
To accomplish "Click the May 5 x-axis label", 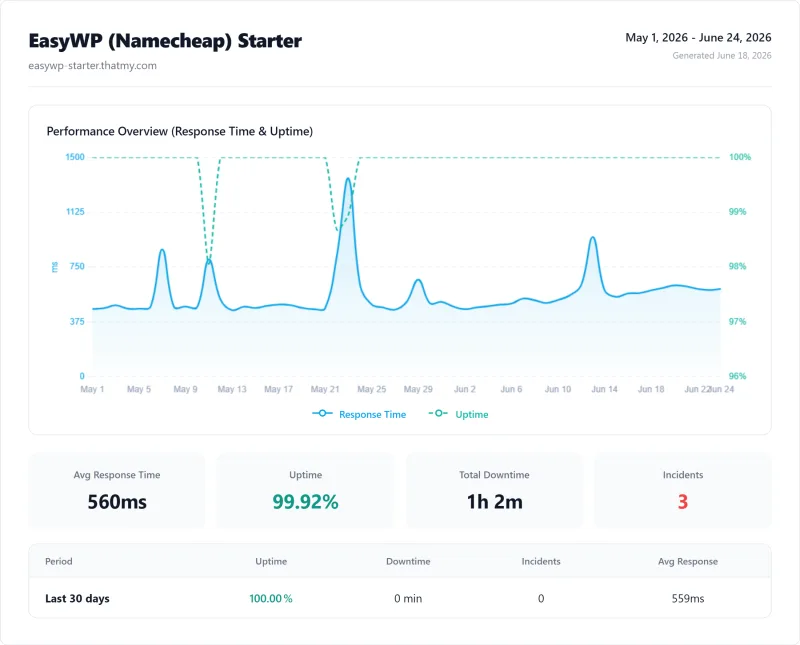I will pos(139,389).
